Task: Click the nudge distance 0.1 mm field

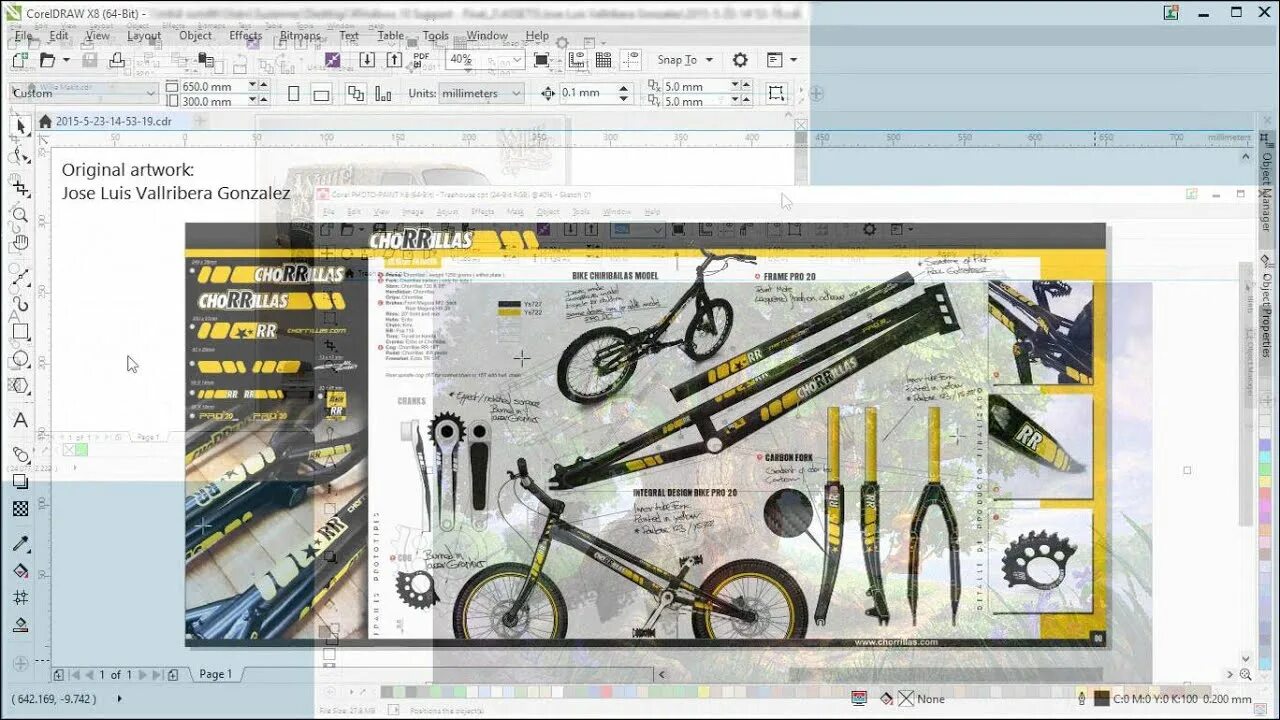Action: [x=586, y=93]
